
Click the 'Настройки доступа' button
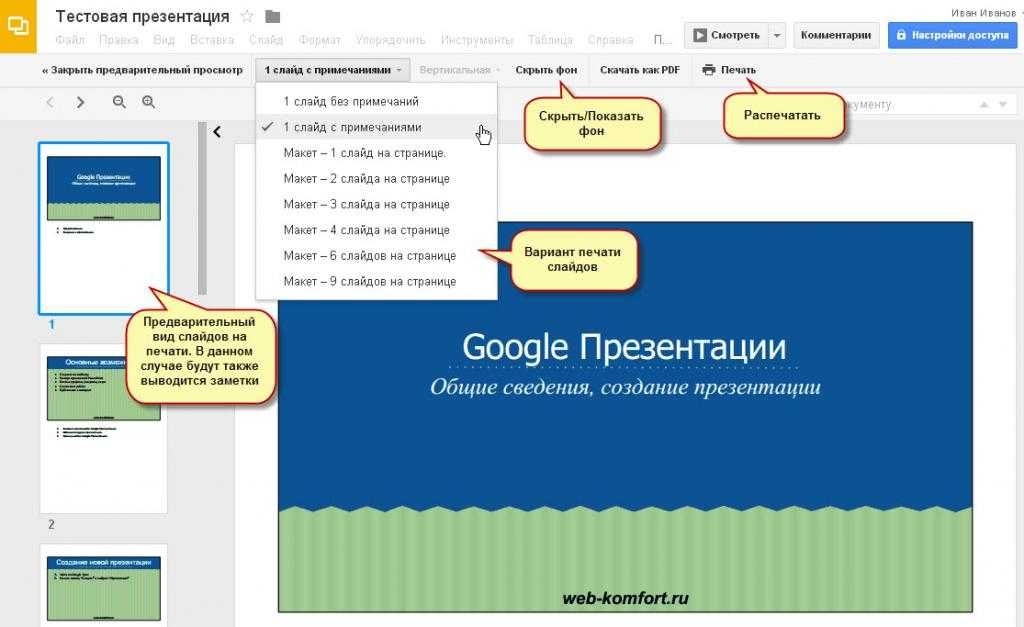click(952, 35)
